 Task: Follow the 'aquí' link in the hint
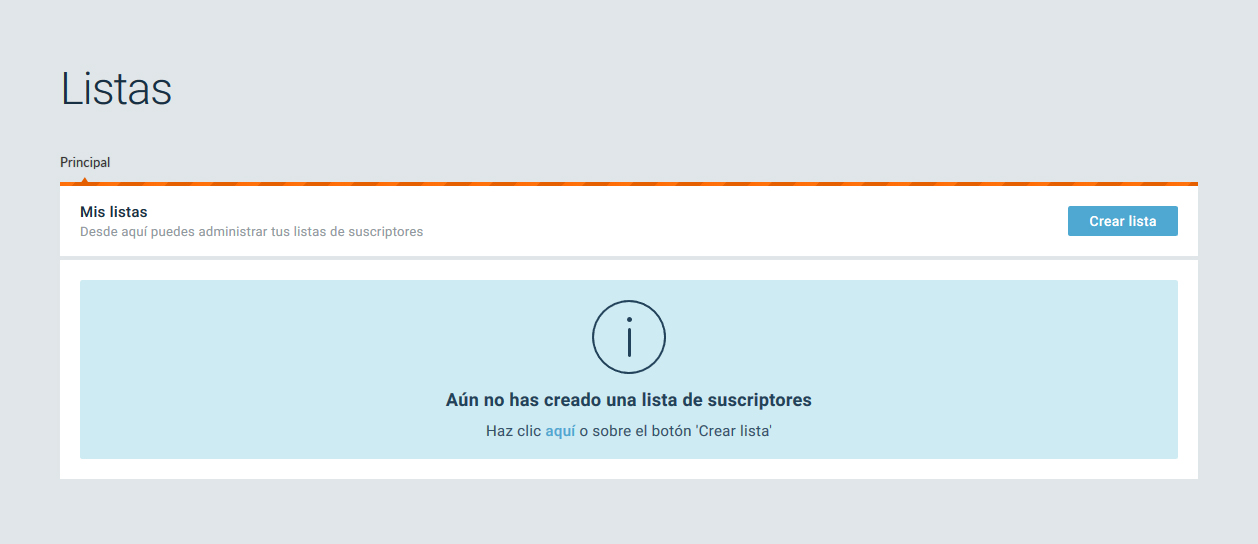coord(559,431)
